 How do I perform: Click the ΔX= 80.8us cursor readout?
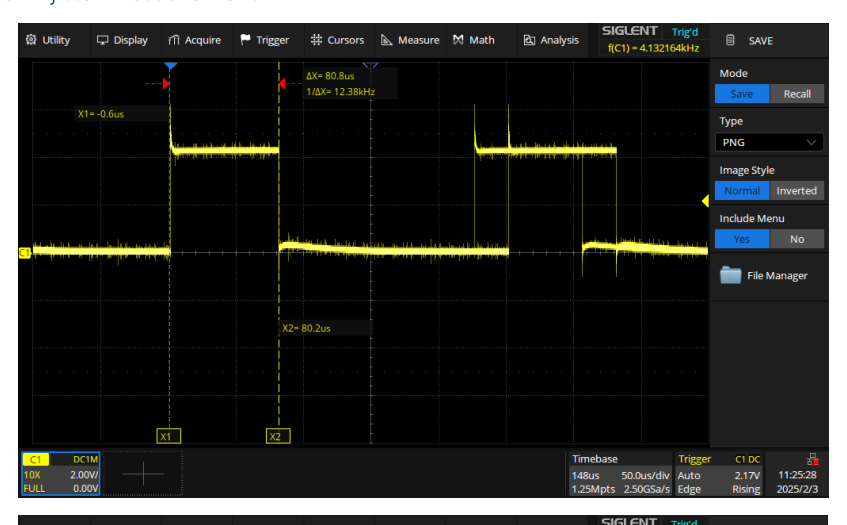point(330,76)
